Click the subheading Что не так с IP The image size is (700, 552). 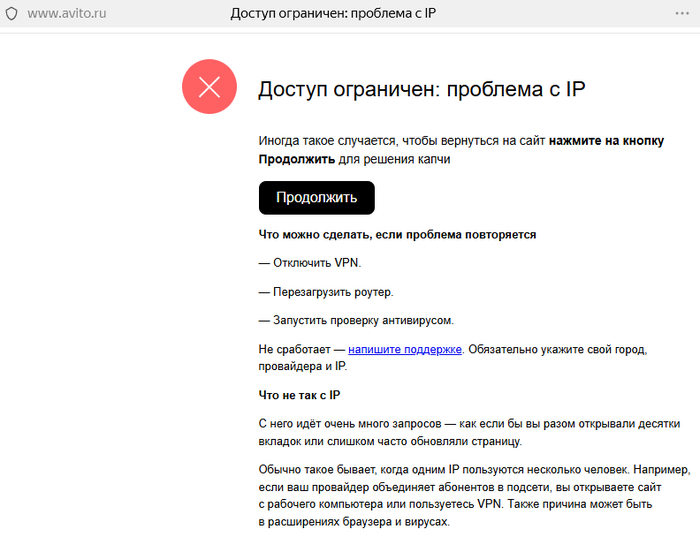(299, 395)
